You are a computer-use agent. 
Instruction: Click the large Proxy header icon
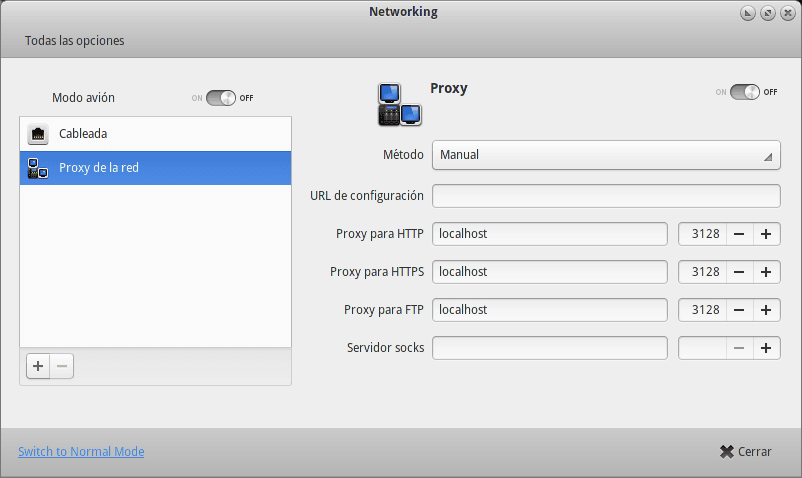pos(400,104)
